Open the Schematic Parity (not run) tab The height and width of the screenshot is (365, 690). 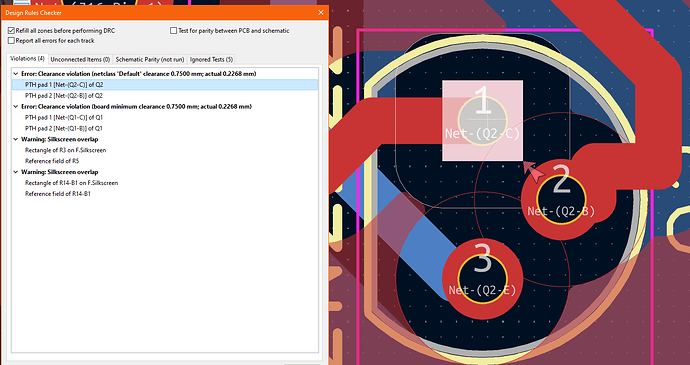[150, 59]
